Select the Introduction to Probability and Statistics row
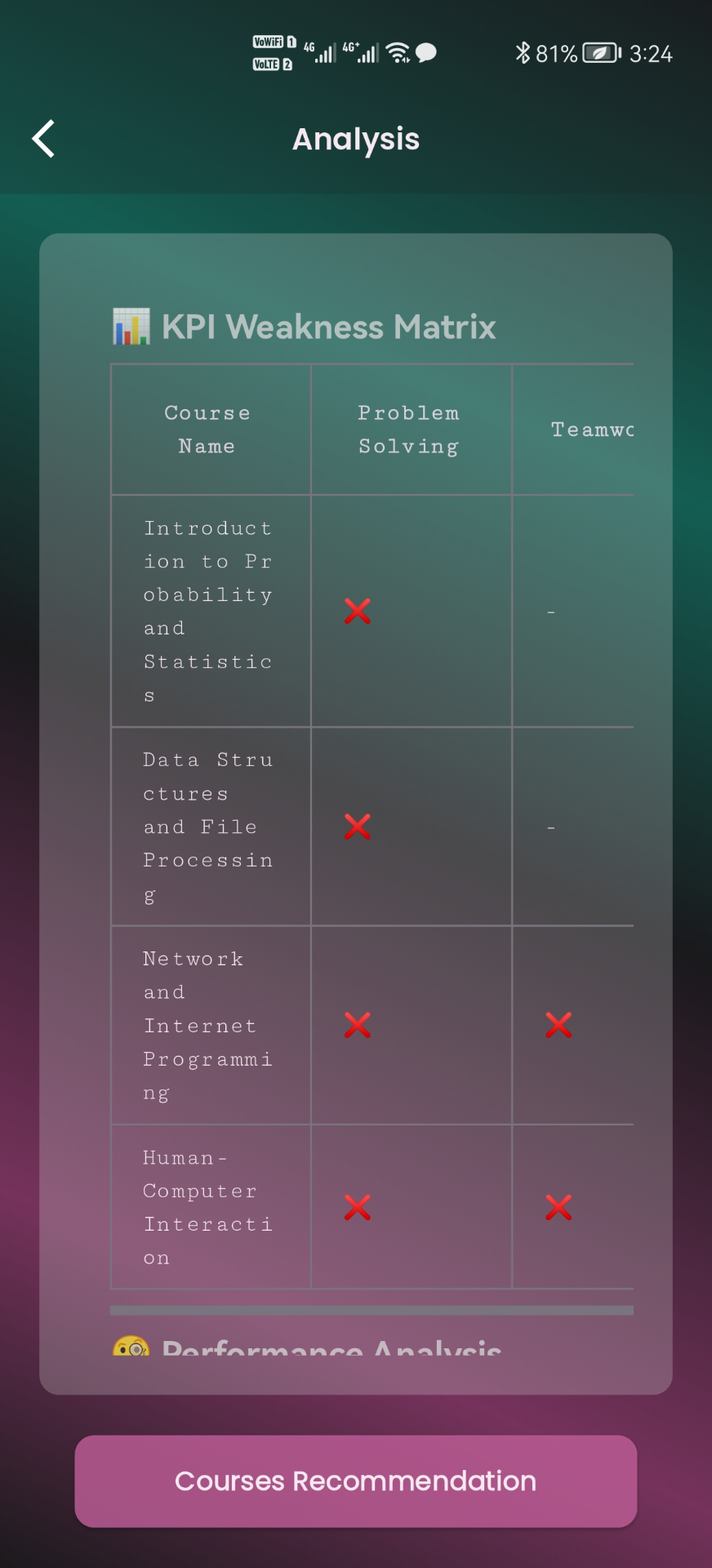 click(x=208, y=611)
